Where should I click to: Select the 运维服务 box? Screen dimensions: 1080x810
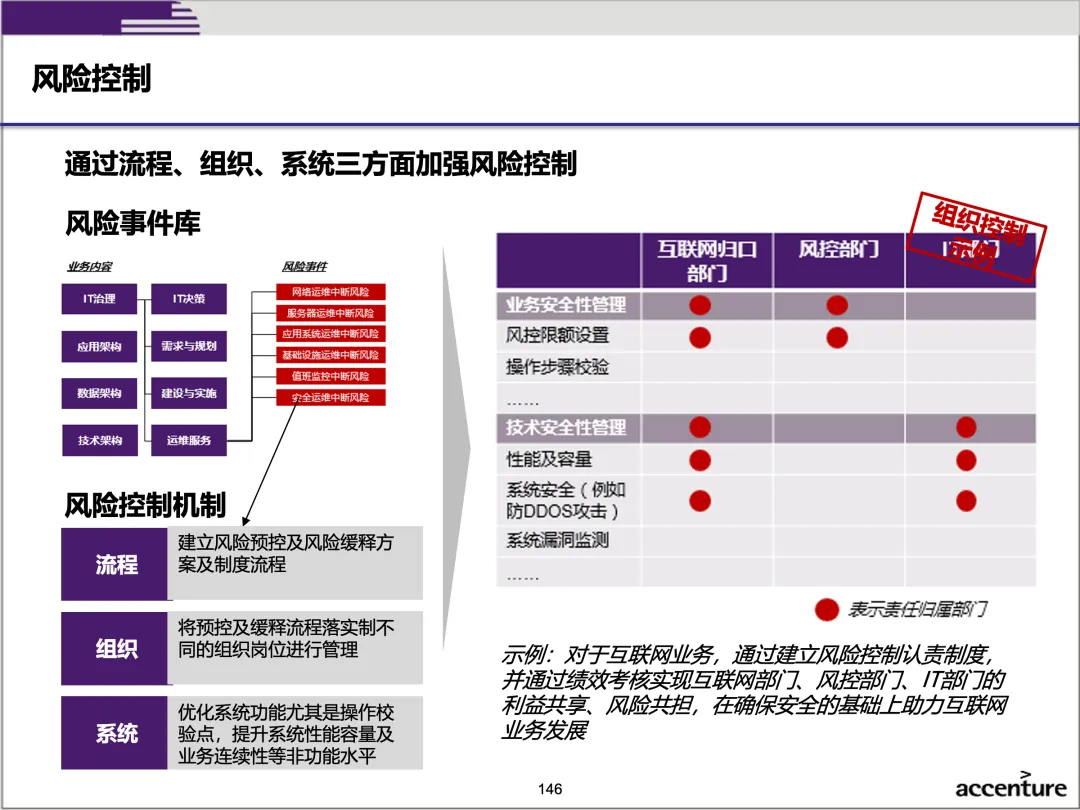[189, 440]
